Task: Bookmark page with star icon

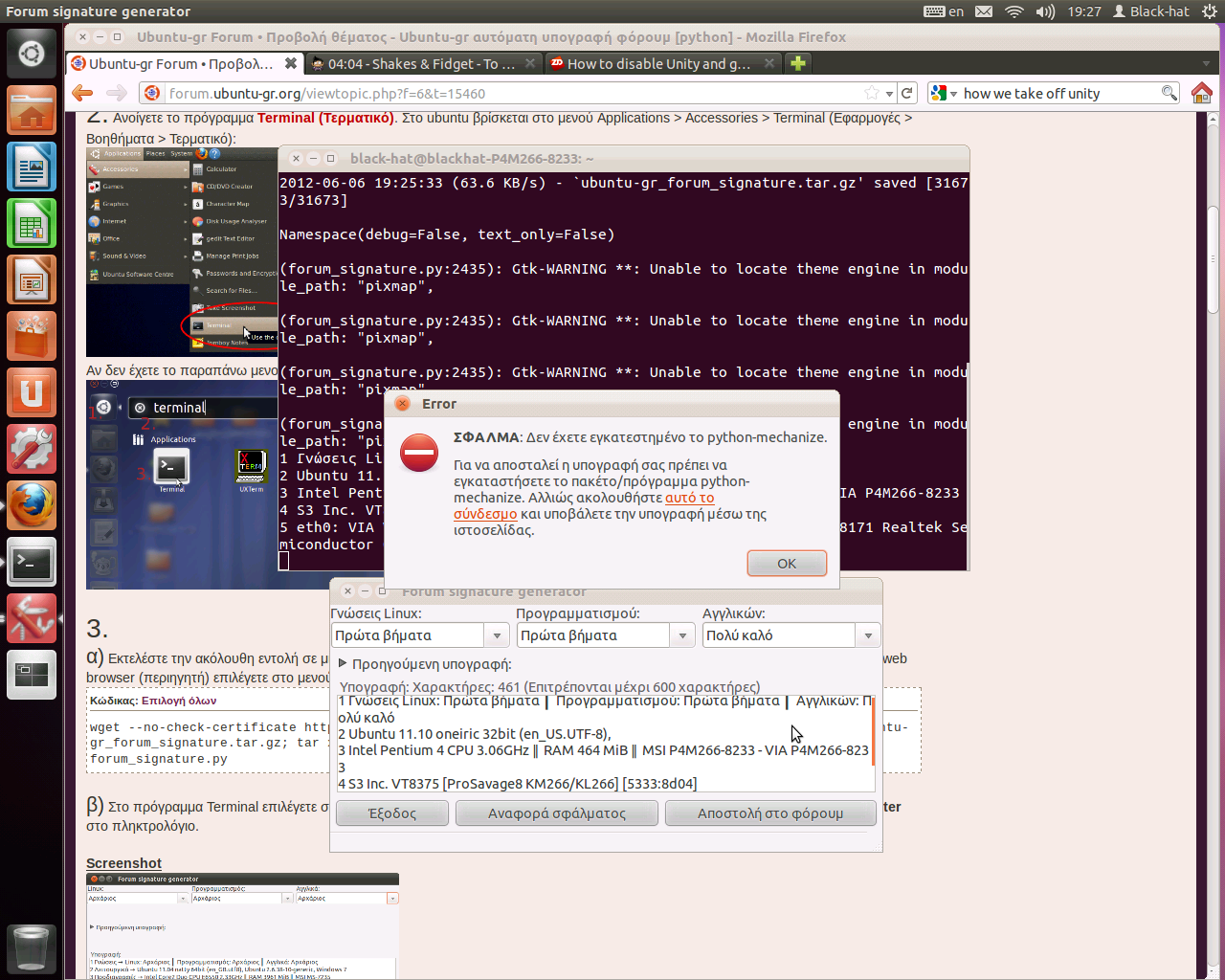Action: 871,93
